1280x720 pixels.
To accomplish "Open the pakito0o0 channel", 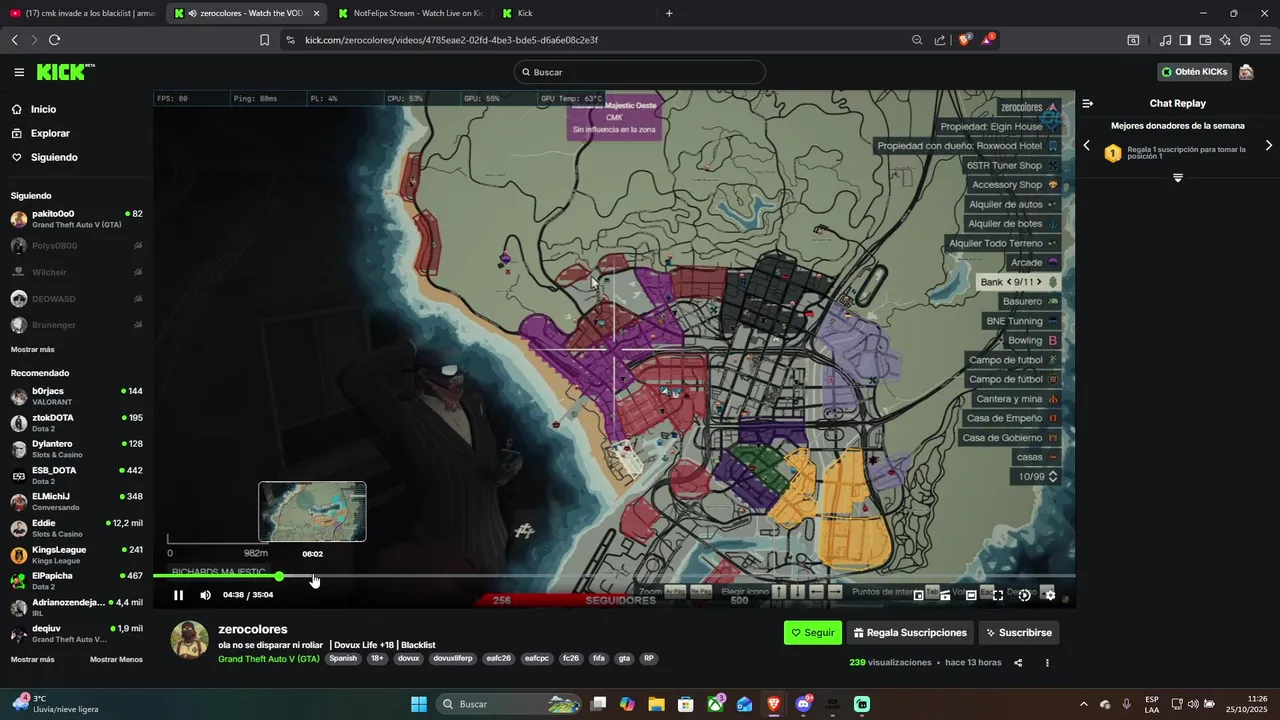I will click(76, 219).
